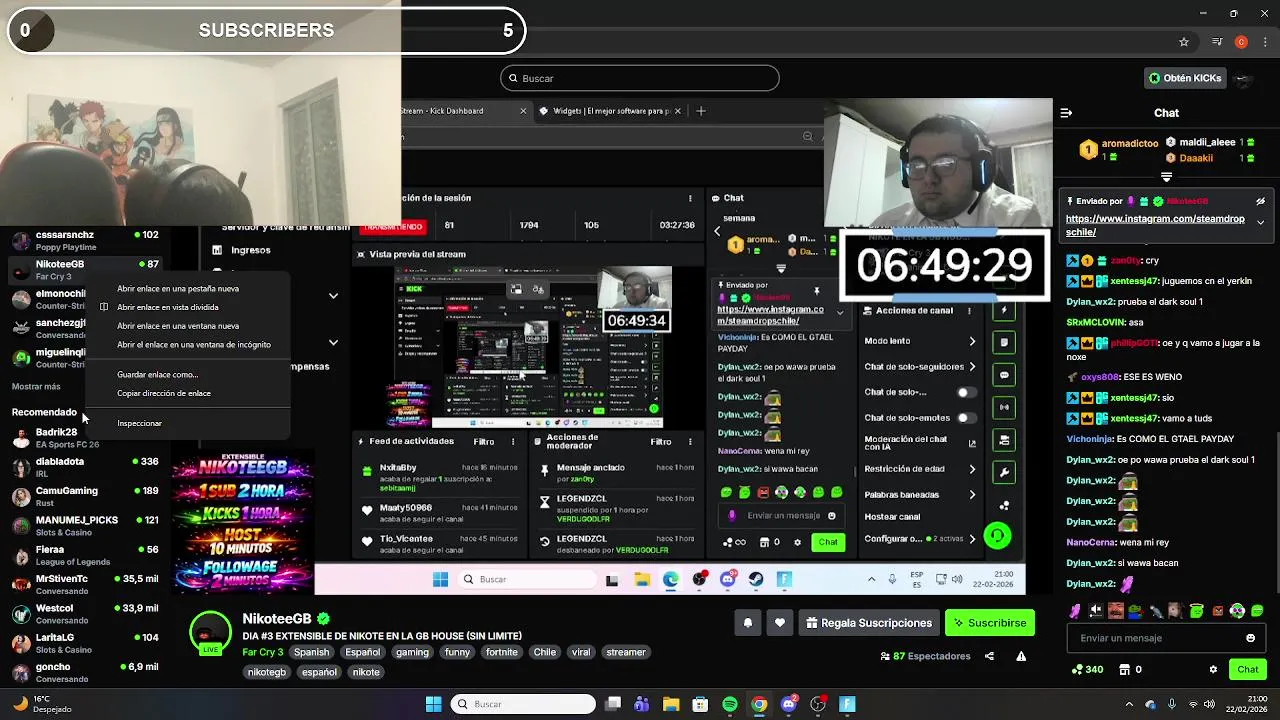
Task: Open the emoji picker in the chat input
Action: 1250,638
